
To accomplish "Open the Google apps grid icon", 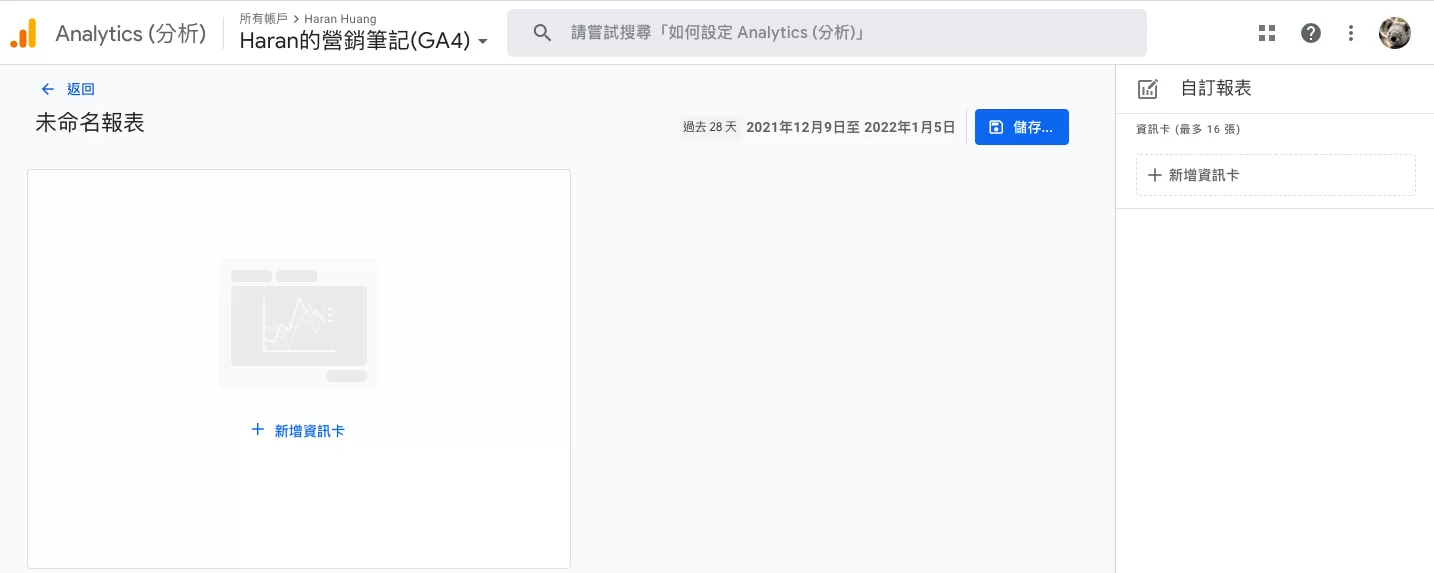I will point(1267,33).
